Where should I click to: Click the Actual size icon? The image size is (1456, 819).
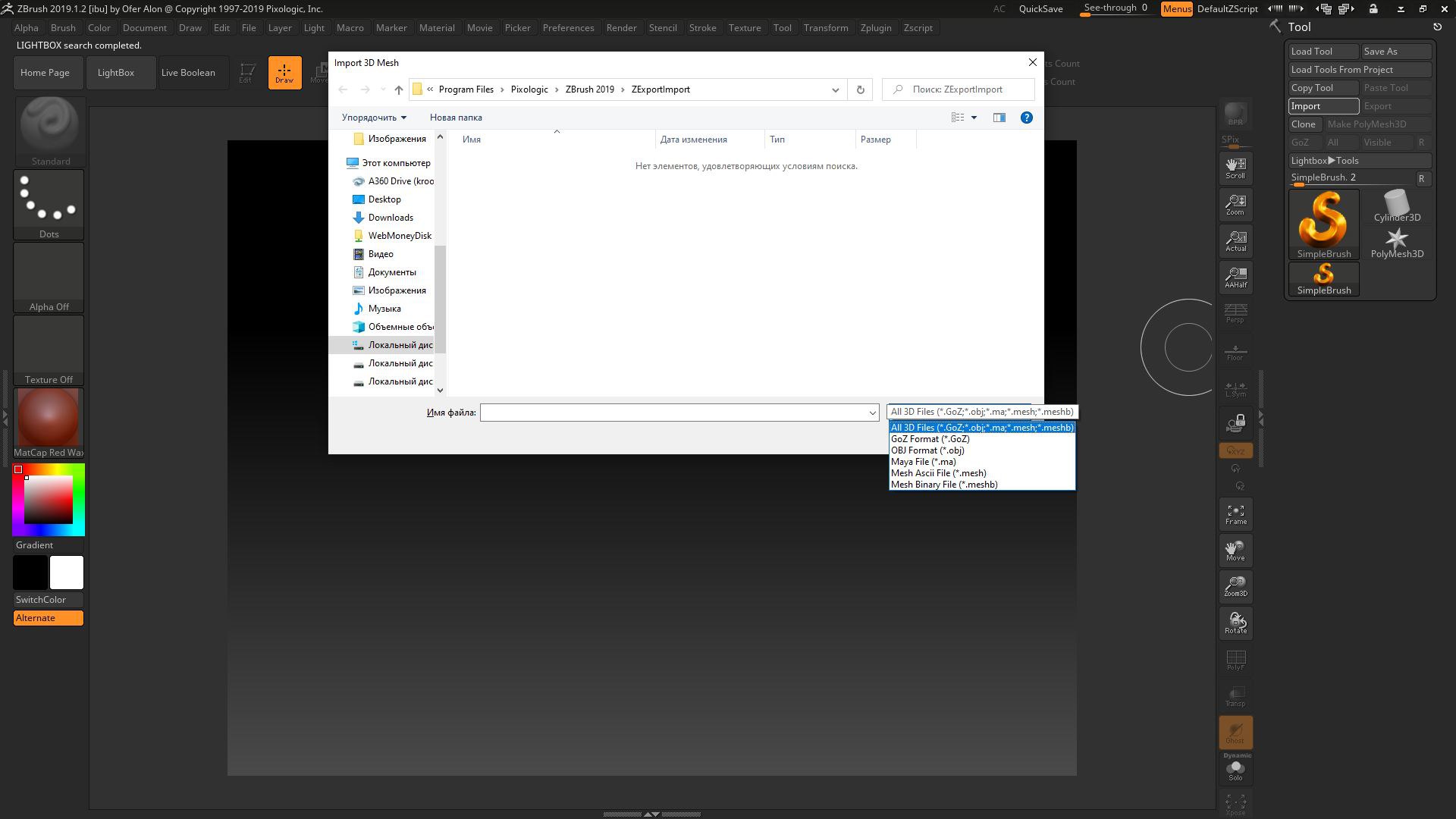[x=1235, y=241]
